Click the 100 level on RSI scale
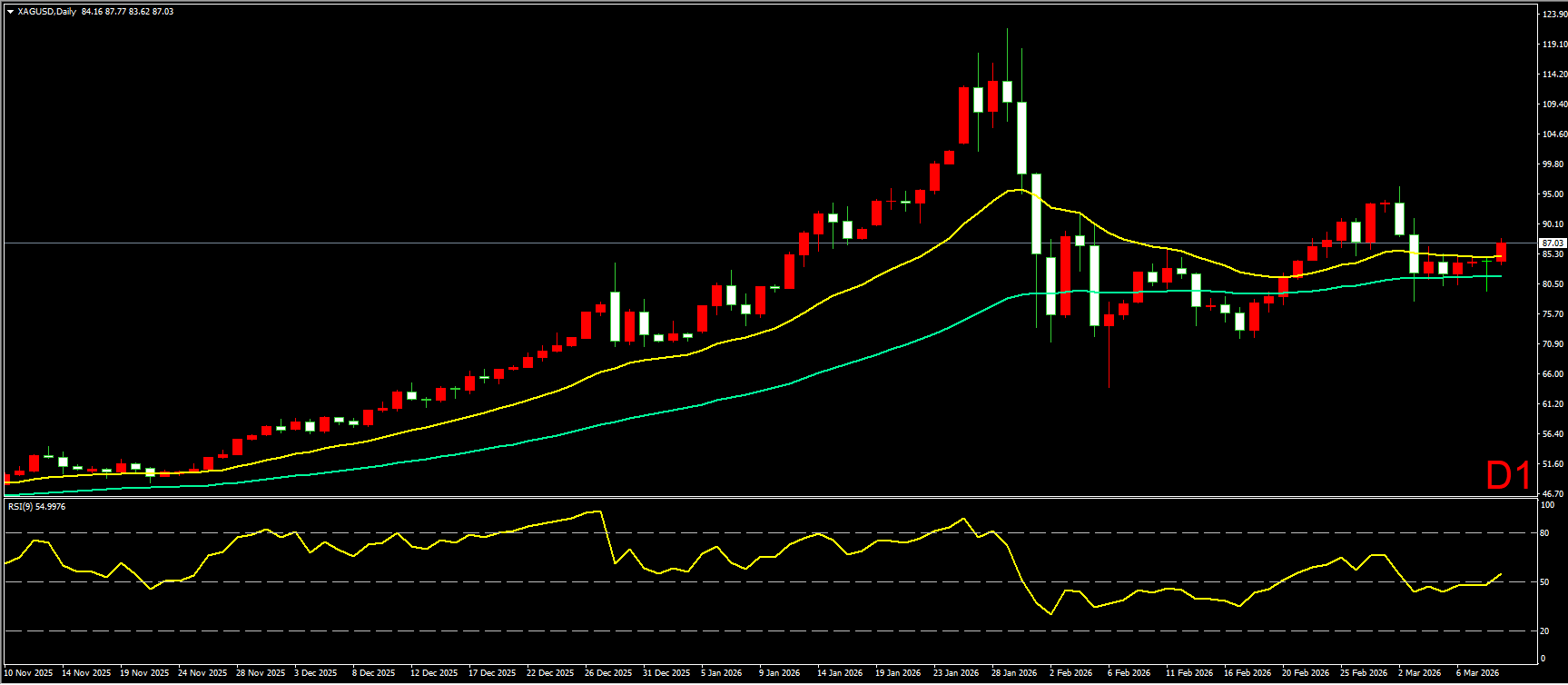Image resolution: width=1568 pixels, height=685 pixels. [x=1547, y=505]
